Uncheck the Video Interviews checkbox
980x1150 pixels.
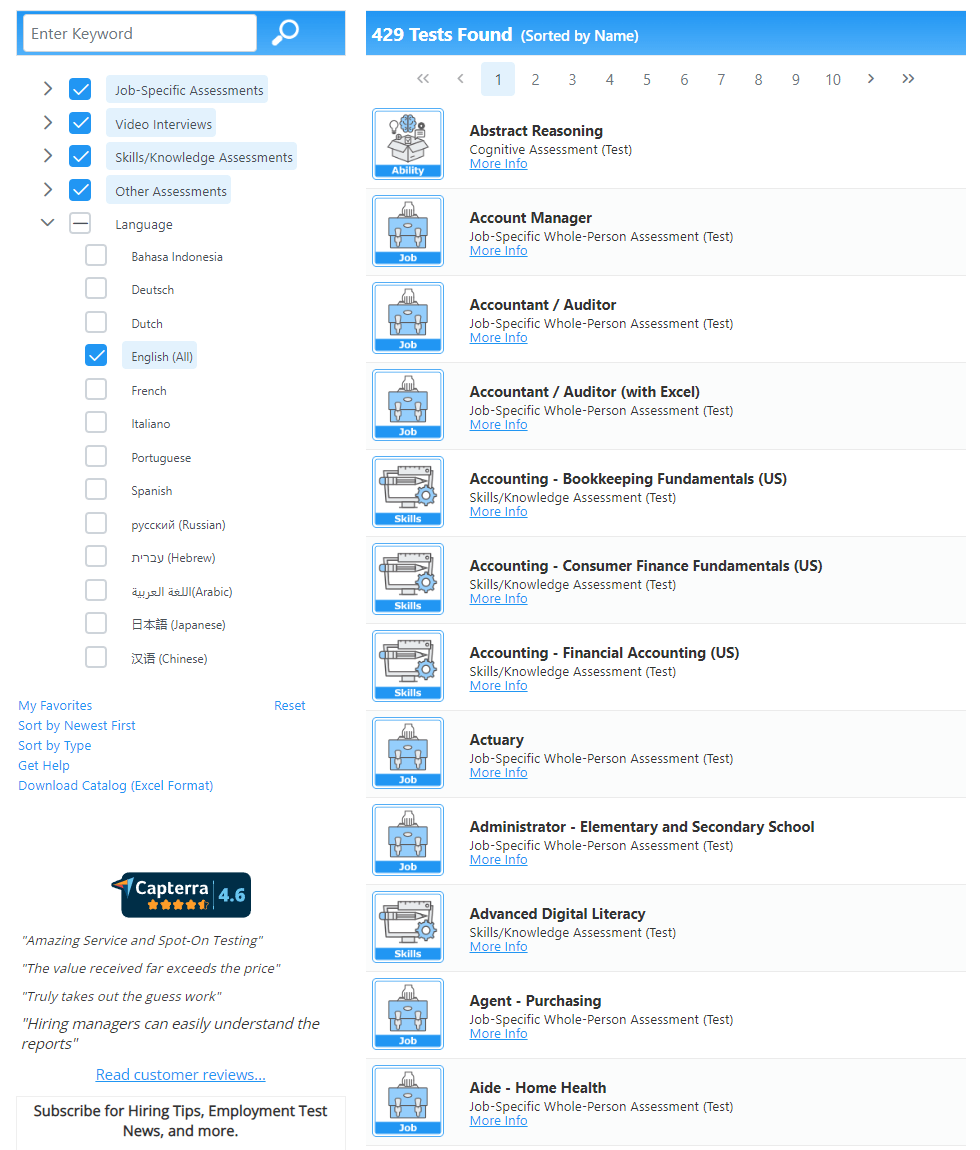80,123
